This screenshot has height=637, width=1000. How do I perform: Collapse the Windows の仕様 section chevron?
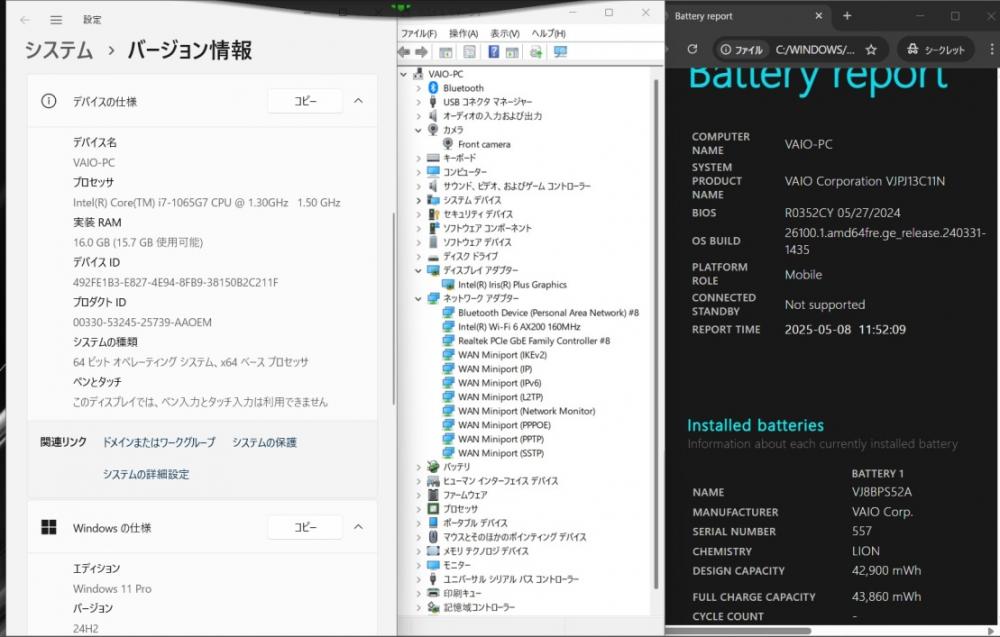(358, 527)
